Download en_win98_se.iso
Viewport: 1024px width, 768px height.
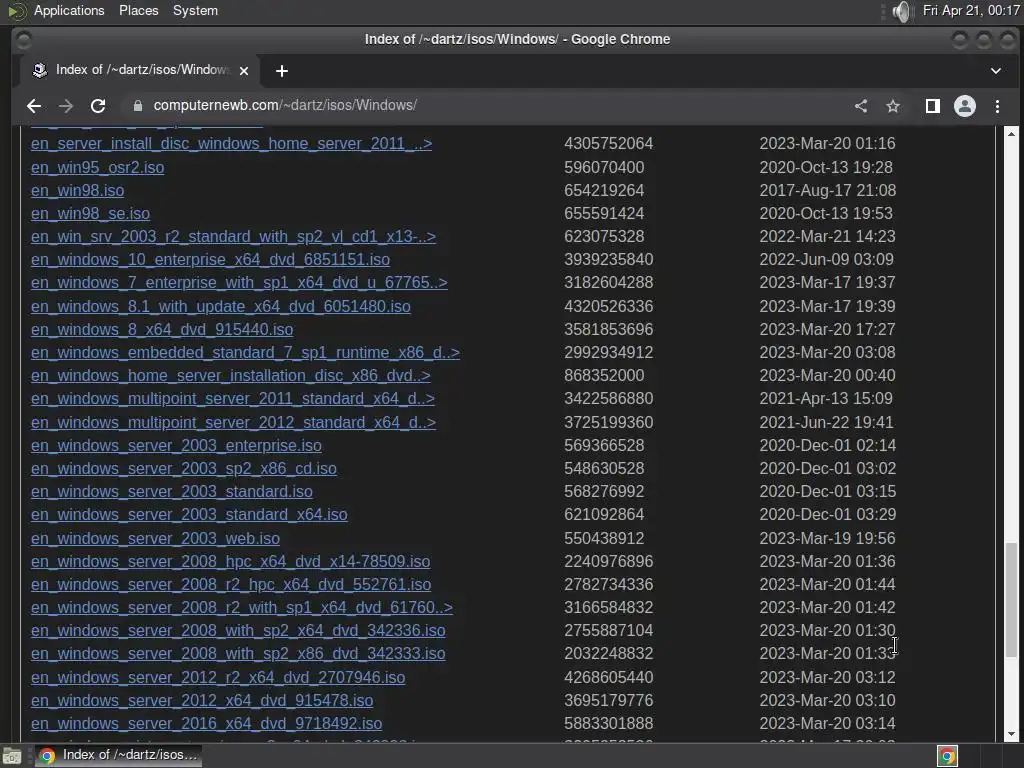tap(90, 214)
